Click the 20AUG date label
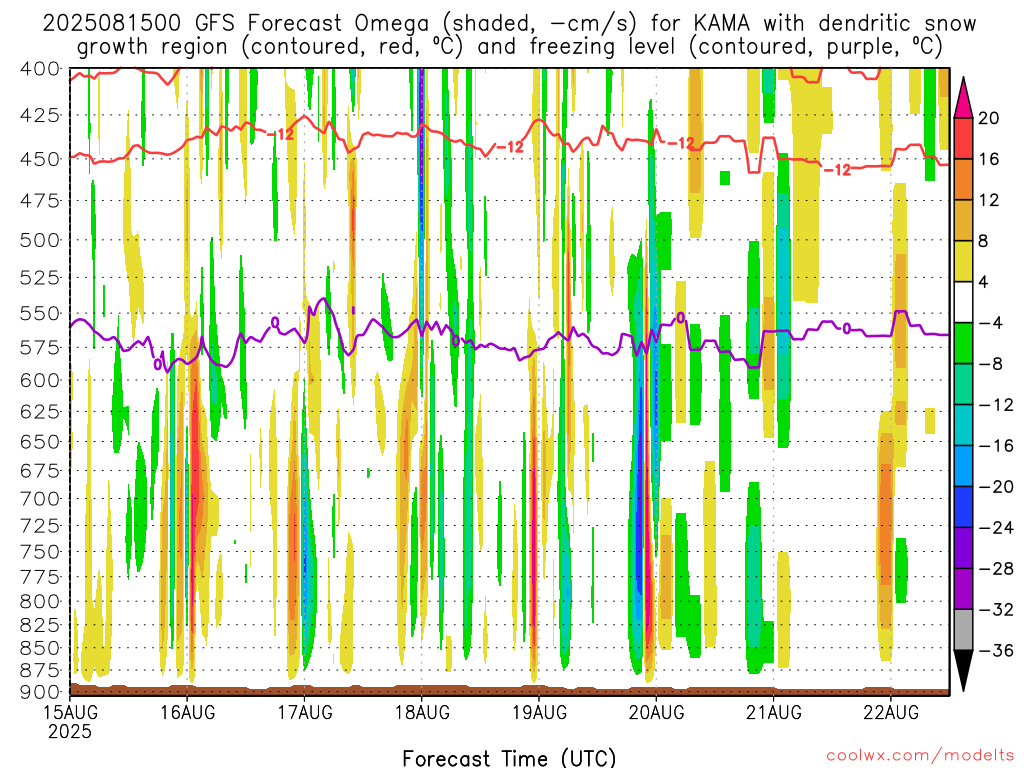This screenshot has width=1024, height=768. point(656,712)
